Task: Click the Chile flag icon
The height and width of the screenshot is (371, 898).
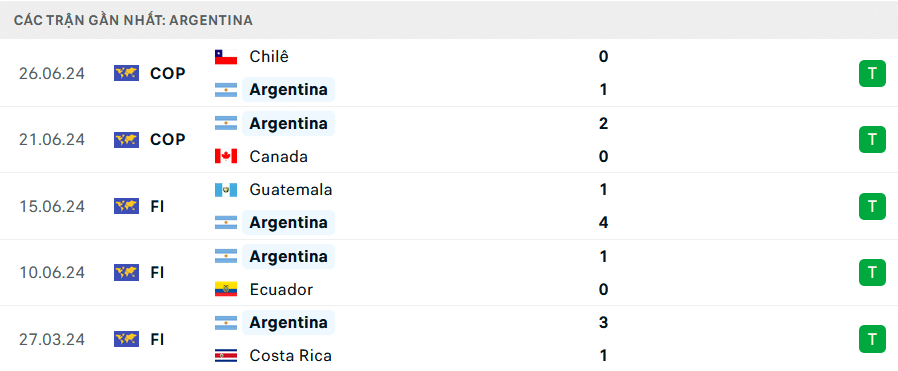Action: click(226, 57)
